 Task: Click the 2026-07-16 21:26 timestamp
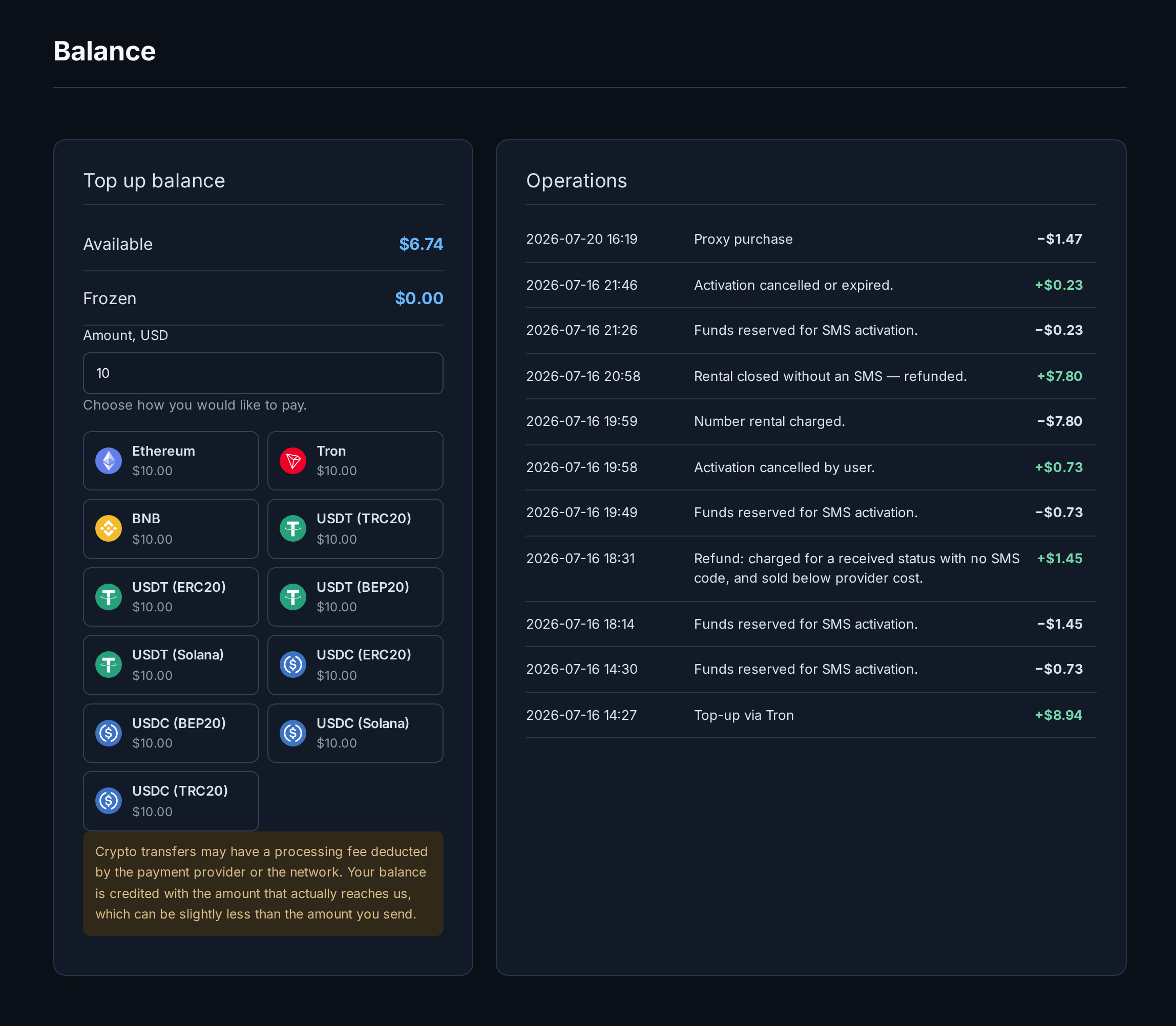[581, 330]
